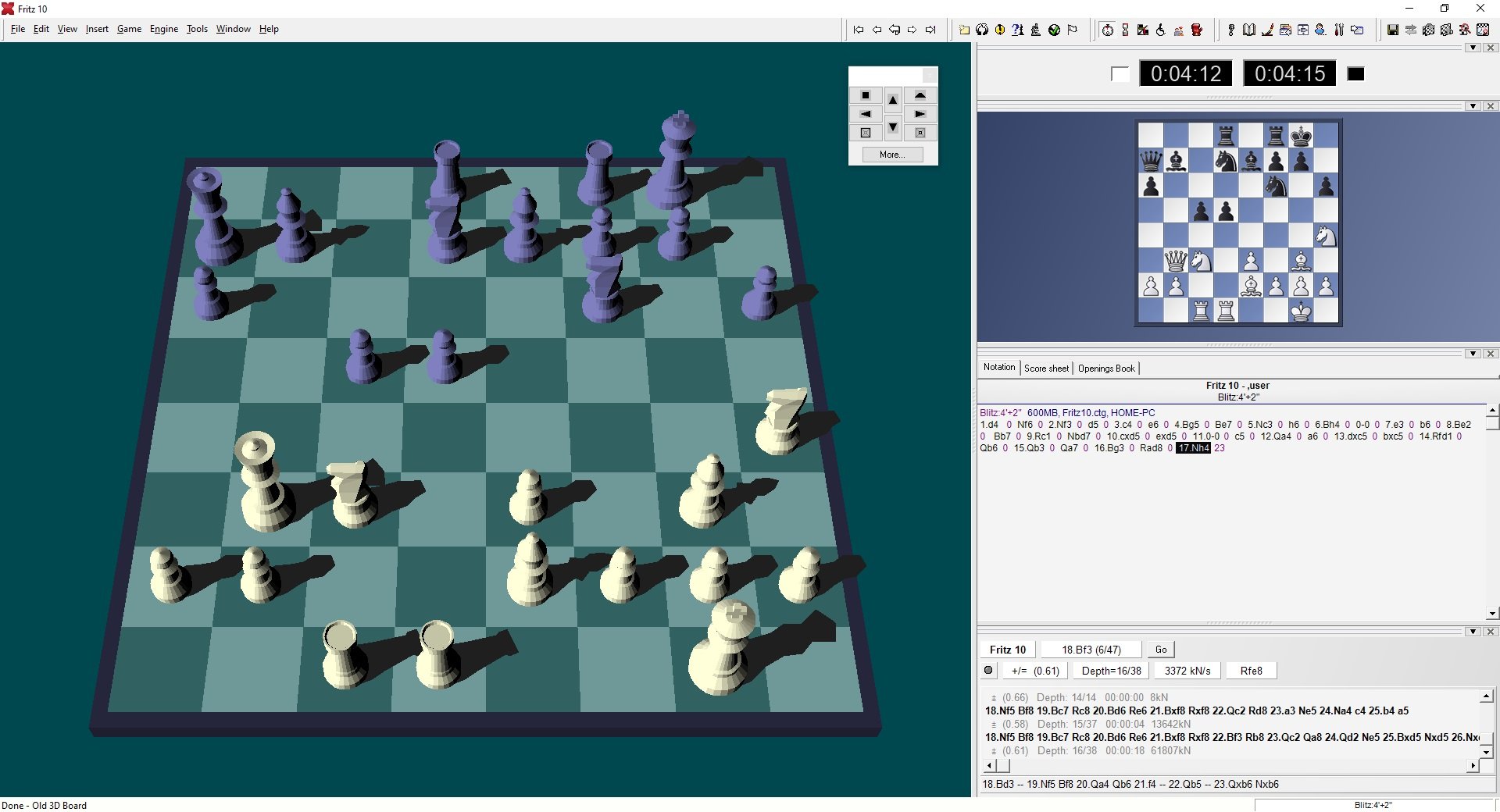Zoom in 3D board bottom-left button
Image resolution: width=1500 pixels, height=812 pixels.
click(x=866, y=133)
